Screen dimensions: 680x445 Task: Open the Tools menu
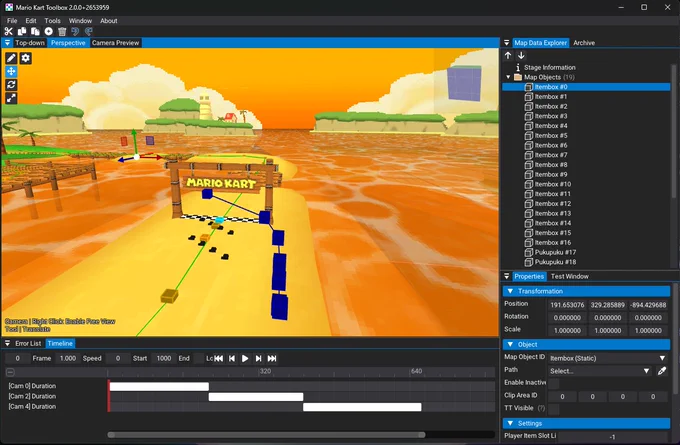tap(52, 21)
